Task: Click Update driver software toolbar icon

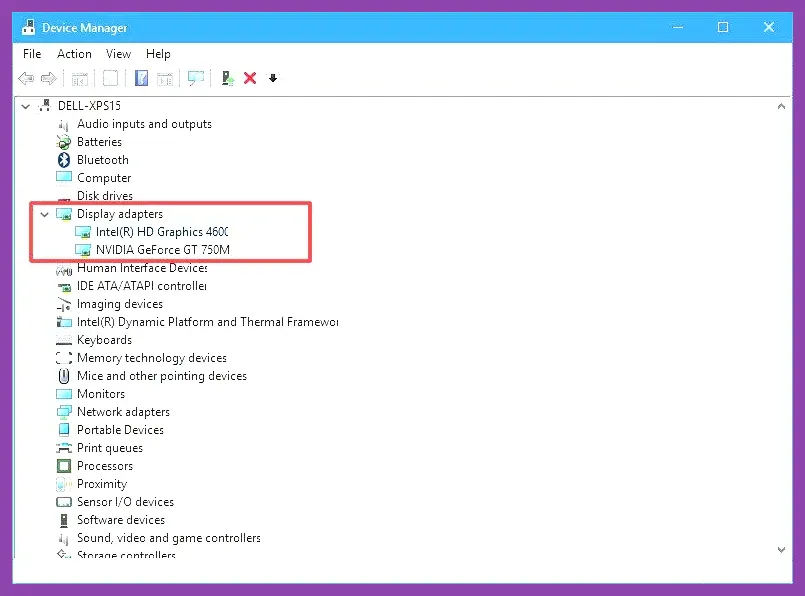Action: tap(227, 79)
